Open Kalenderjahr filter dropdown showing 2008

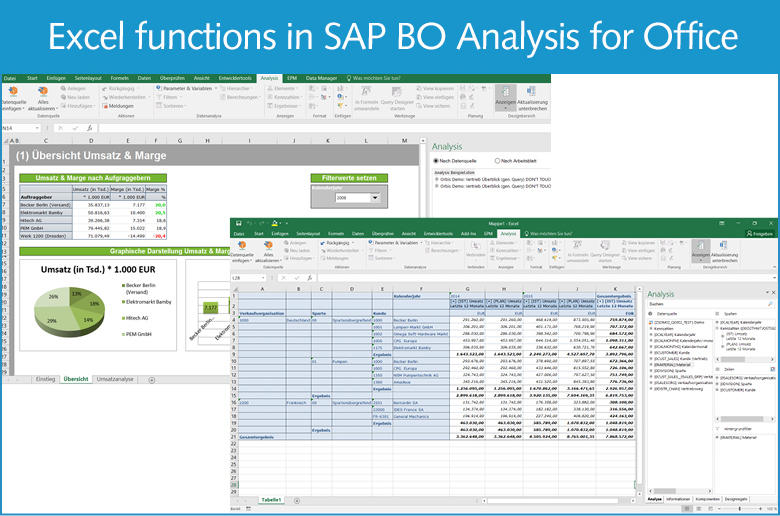click(x=375, y=198)
